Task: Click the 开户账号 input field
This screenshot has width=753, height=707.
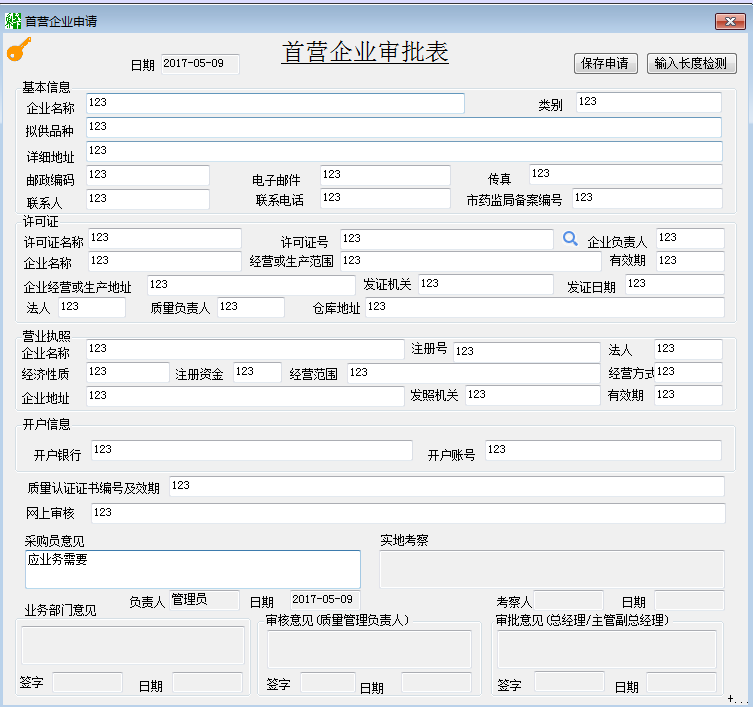Action: pos(603,450)
